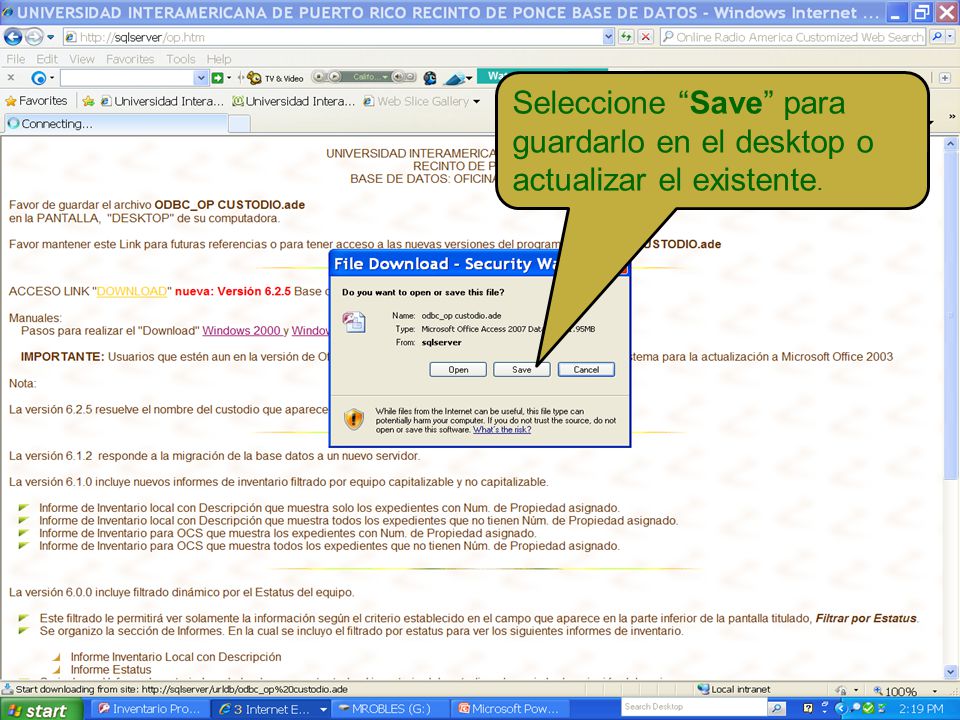Click the help question mark tray icon

(808, 709)
